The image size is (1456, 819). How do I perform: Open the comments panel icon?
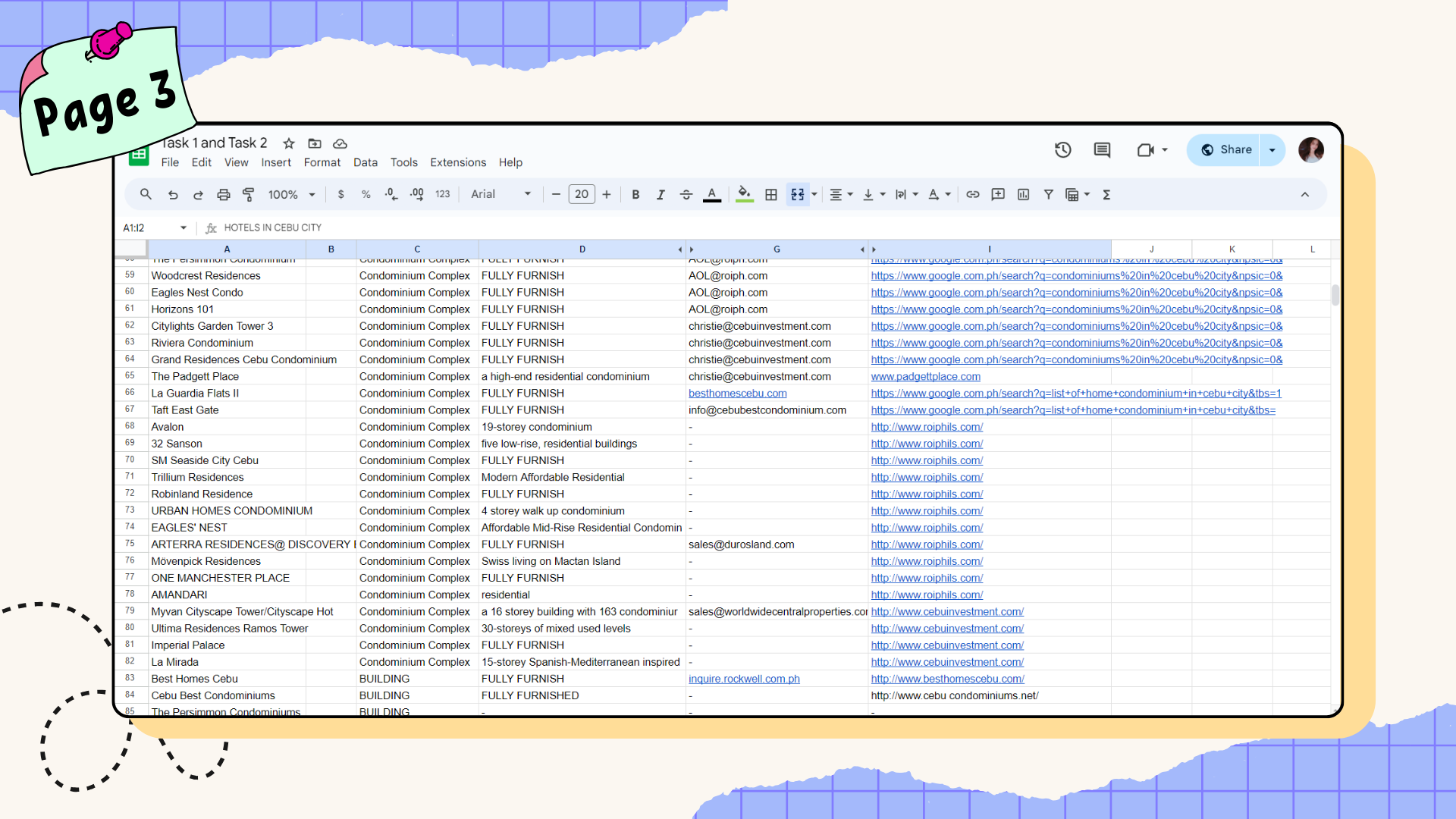point(1102,150)
